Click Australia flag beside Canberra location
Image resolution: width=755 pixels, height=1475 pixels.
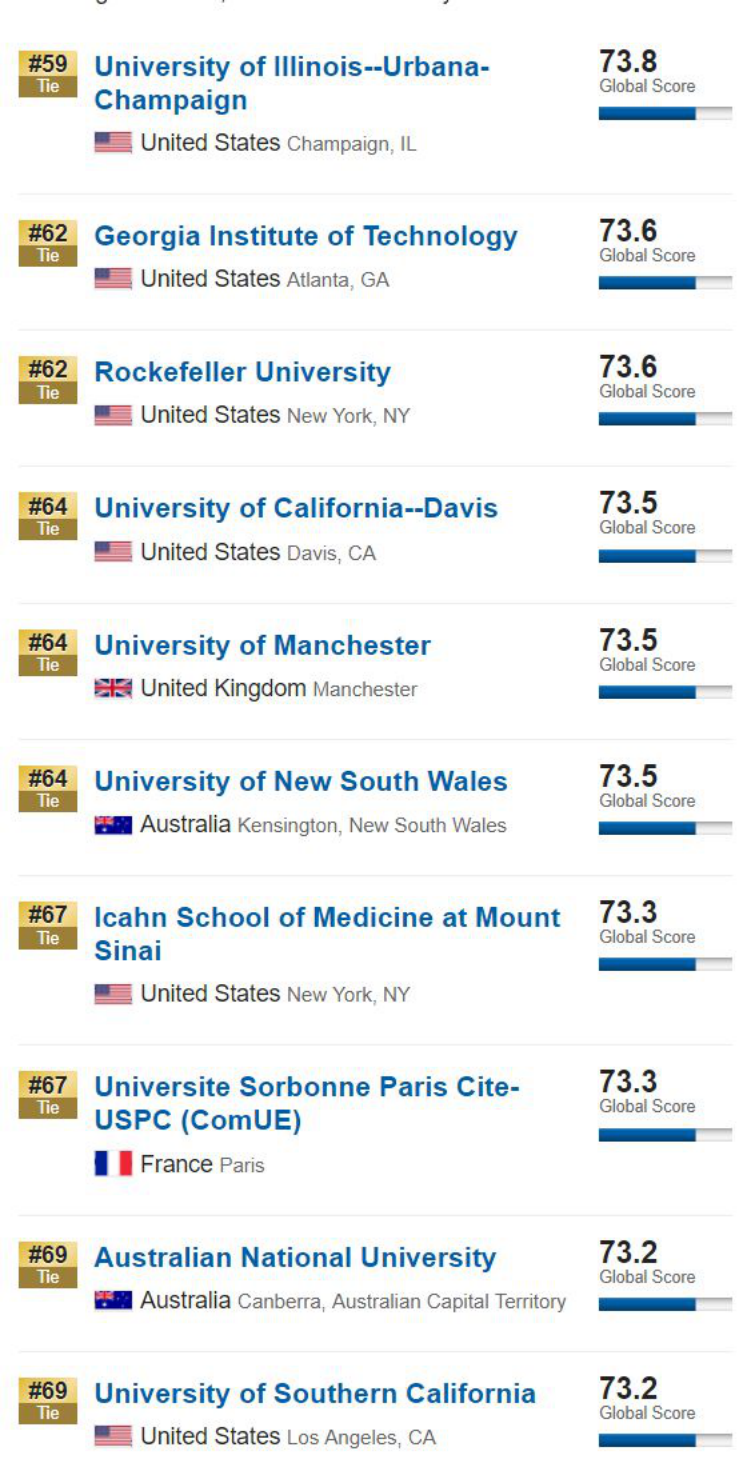pyautogui.click(x=113, y=1301)
